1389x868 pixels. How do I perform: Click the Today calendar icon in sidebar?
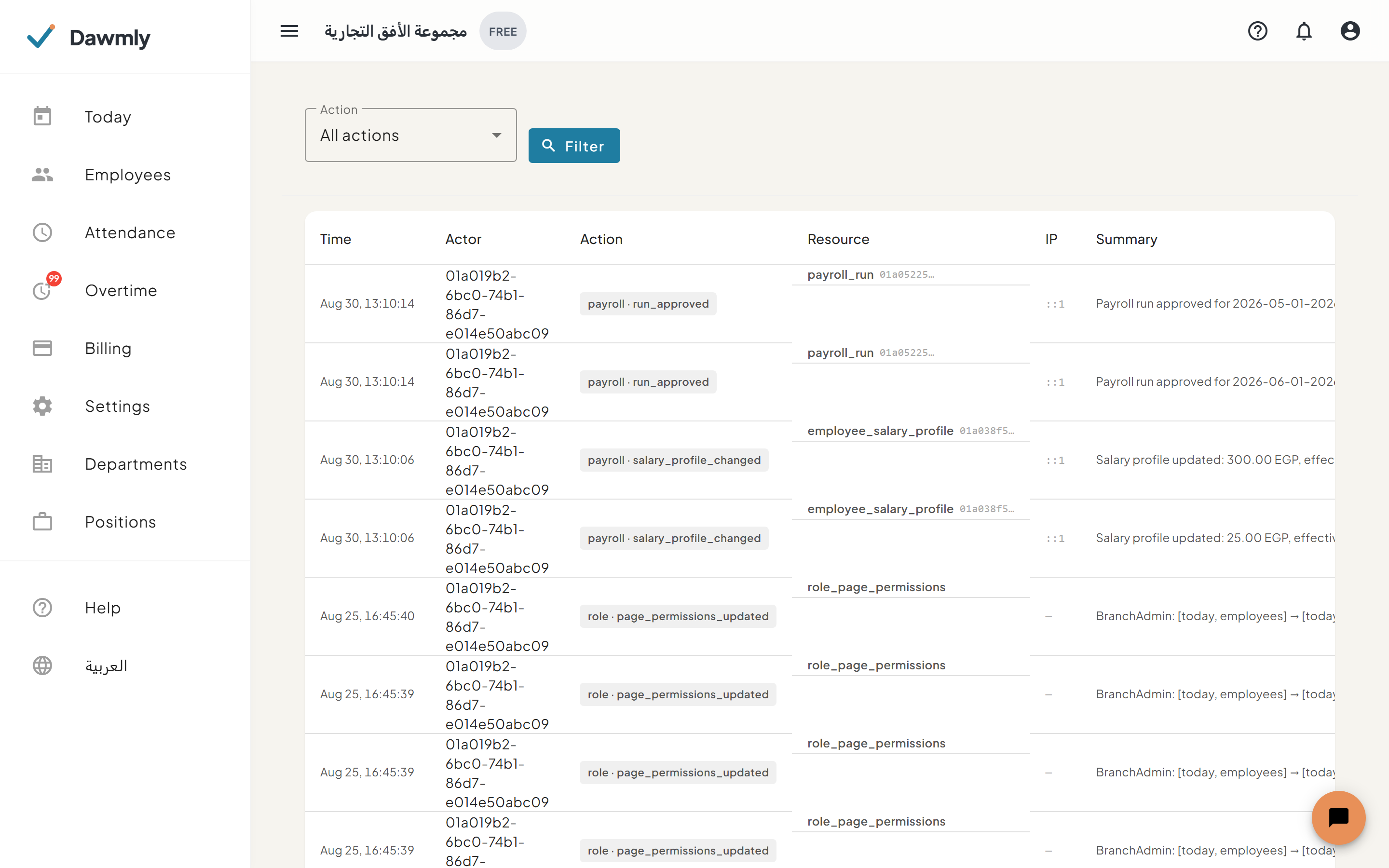pyautogui.click(x=42, y=117)
